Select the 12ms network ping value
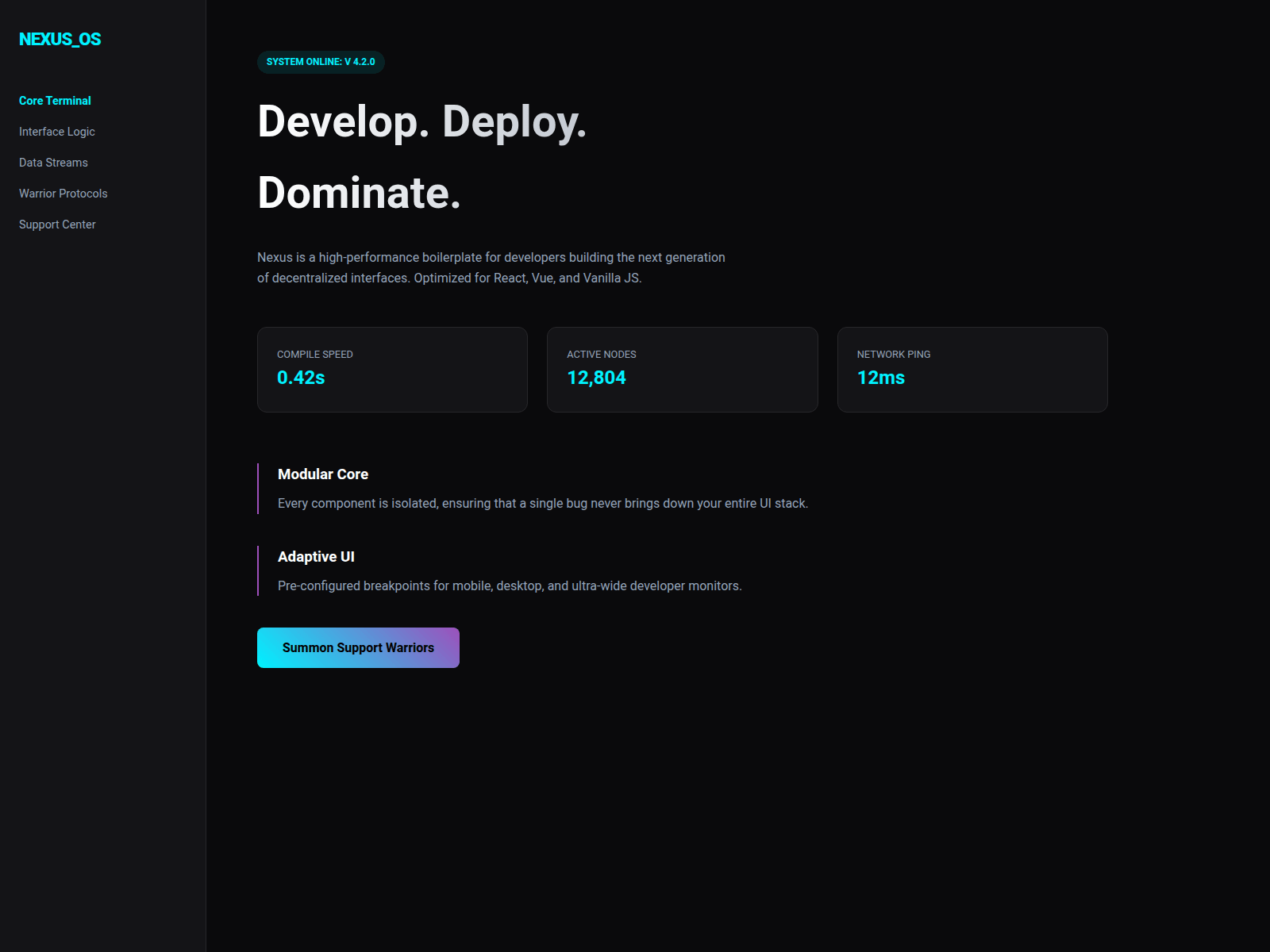Viewport: 1270px width, 952px height. [x=881, y=378]
